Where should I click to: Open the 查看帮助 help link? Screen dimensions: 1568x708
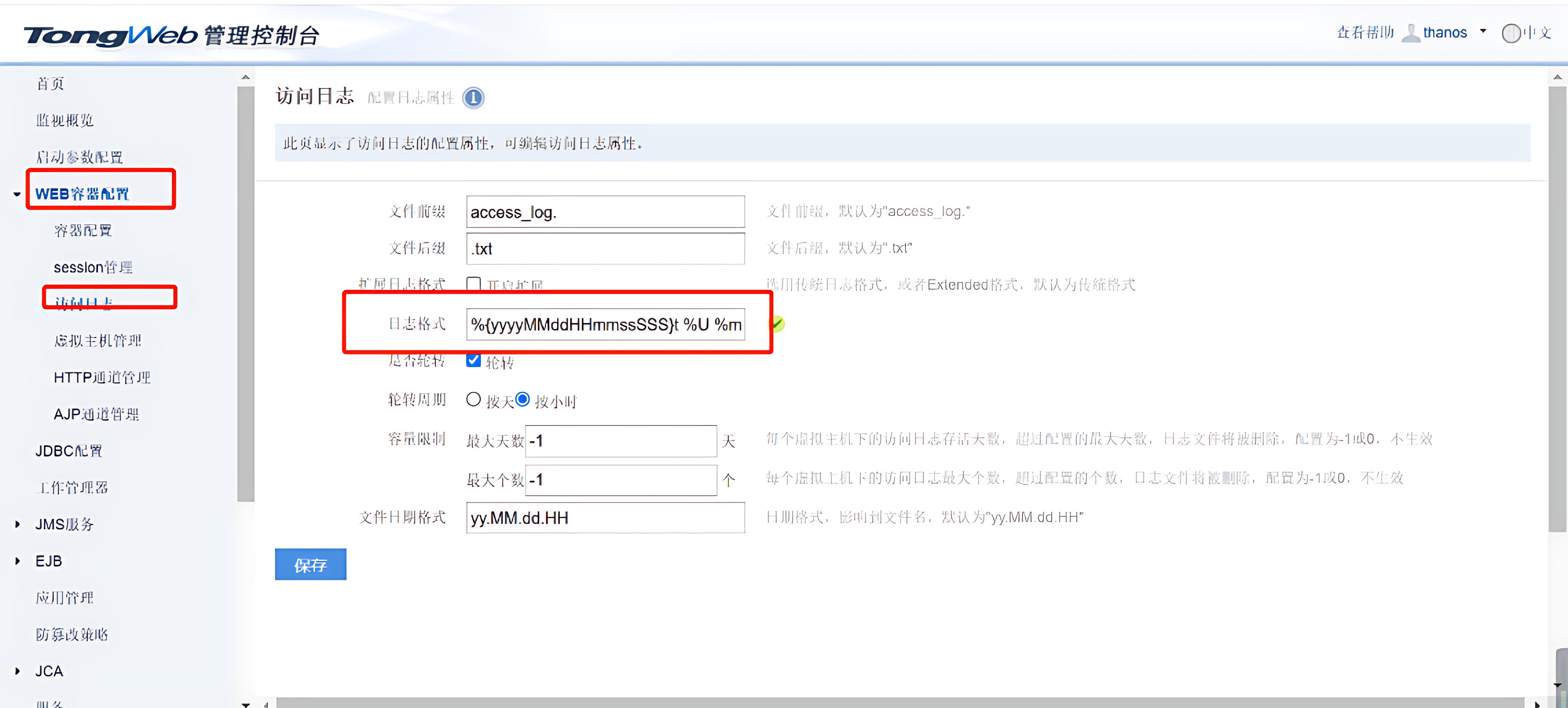1365,32
